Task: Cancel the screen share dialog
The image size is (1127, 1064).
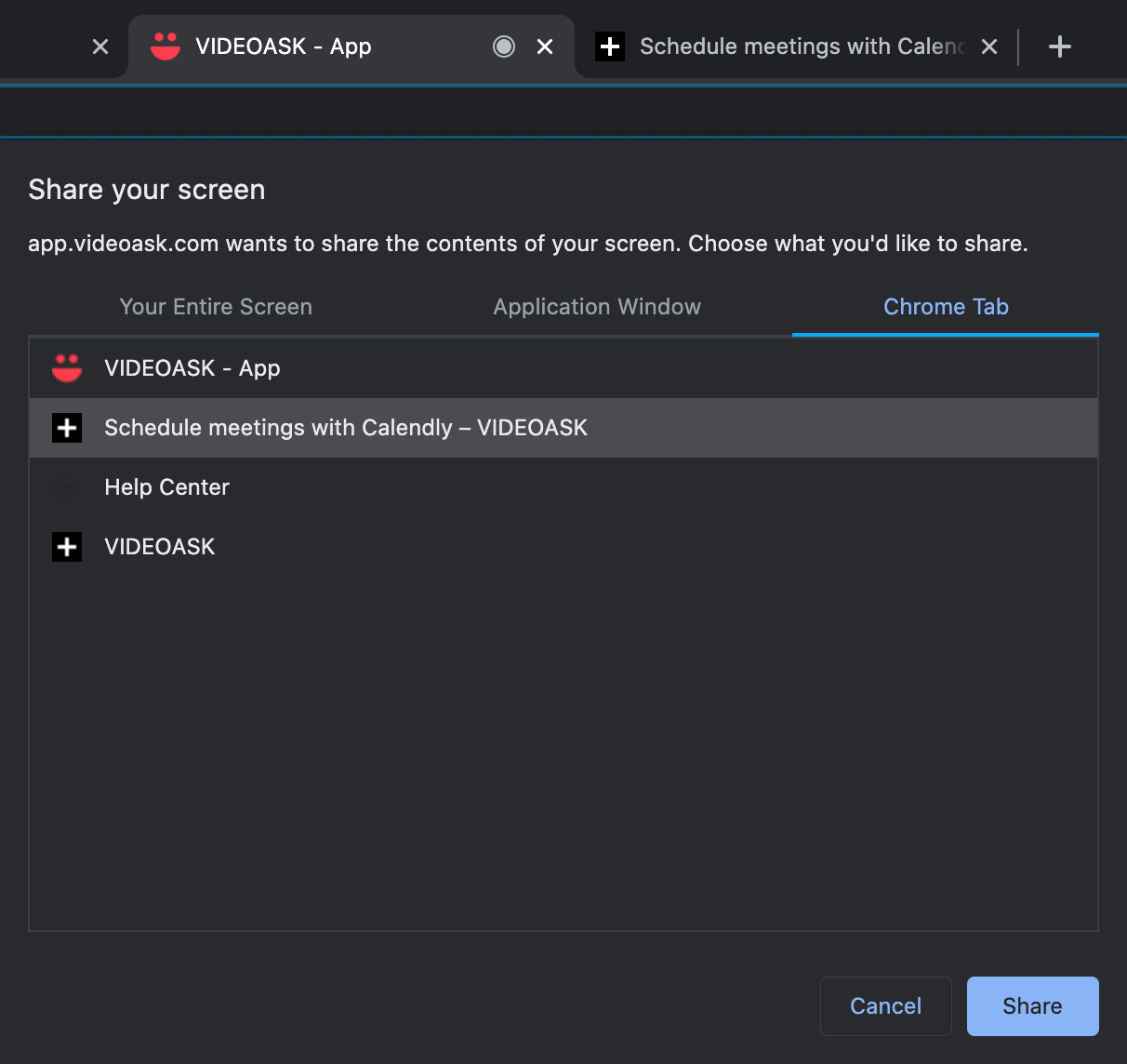Action: (x=886, y=1006)
